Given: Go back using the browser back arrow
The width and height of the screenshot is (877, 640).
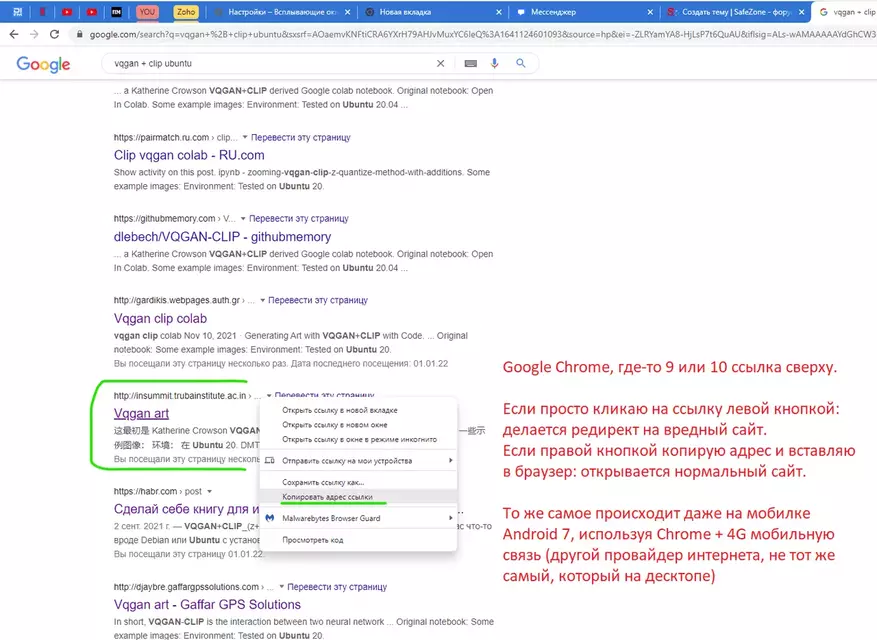Looking at the screenshot, I should 14,34.
